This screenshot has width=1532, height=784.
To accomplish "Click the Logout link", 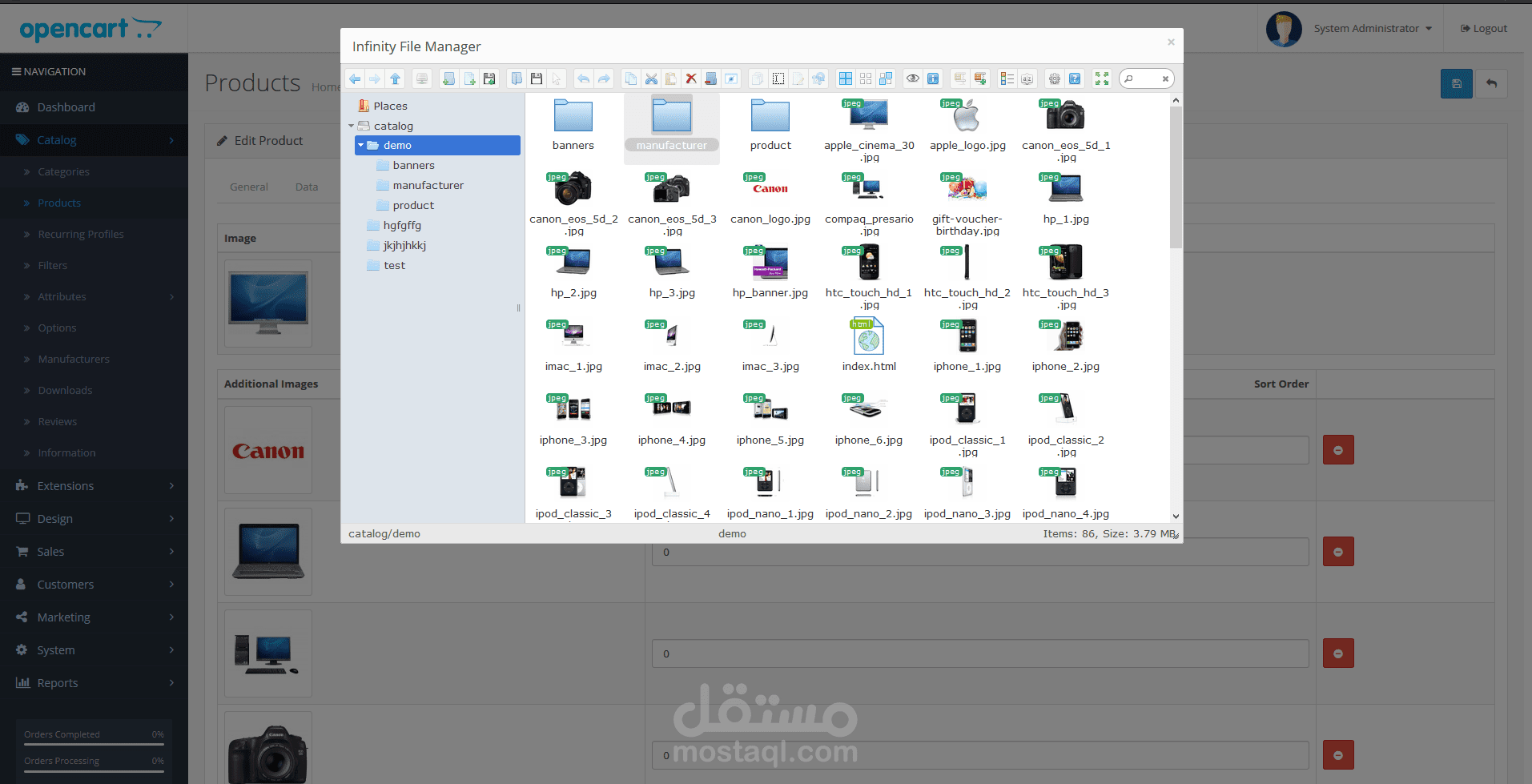I will pyautogui.click(x=1484, y=29).
